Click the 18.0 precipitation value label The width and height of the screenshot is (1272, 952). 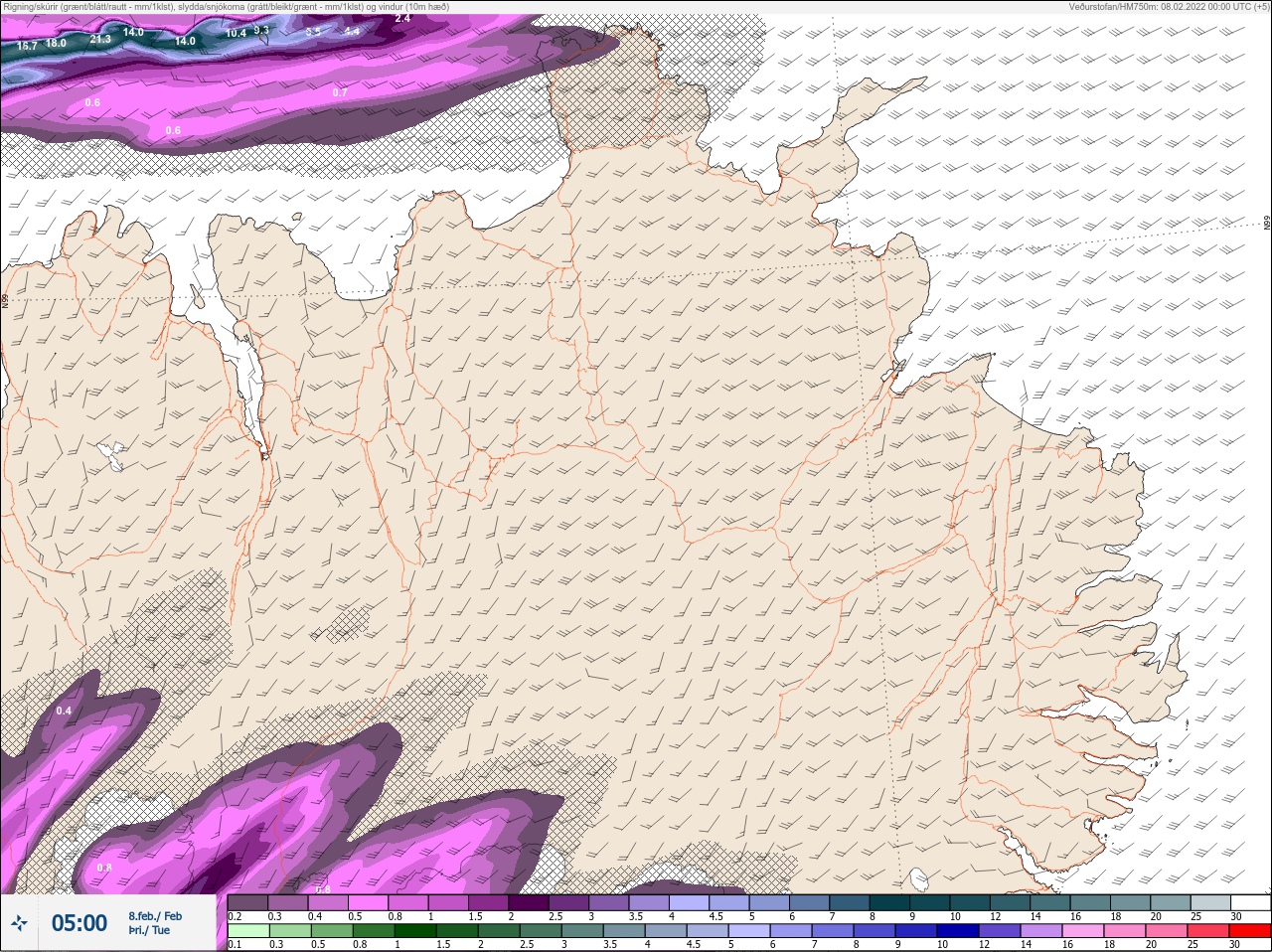pos(56,43)
